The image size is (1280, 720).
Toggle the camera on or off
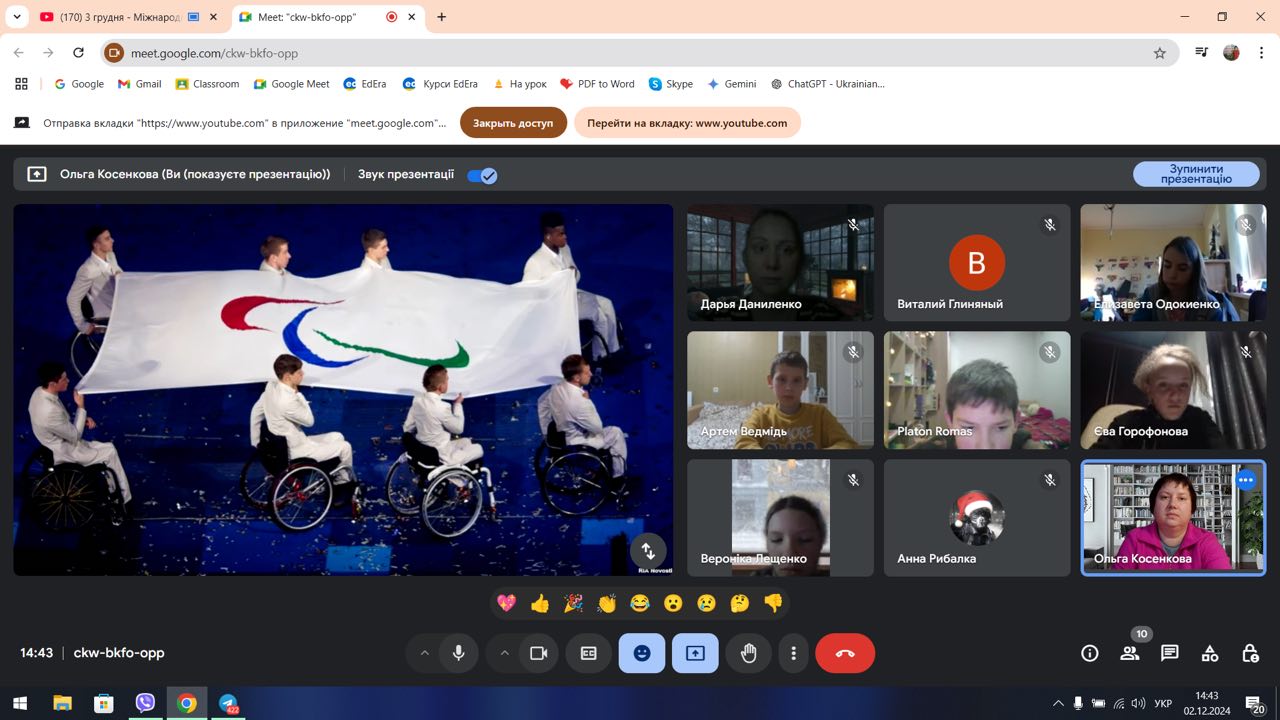[x=538, y=653]
